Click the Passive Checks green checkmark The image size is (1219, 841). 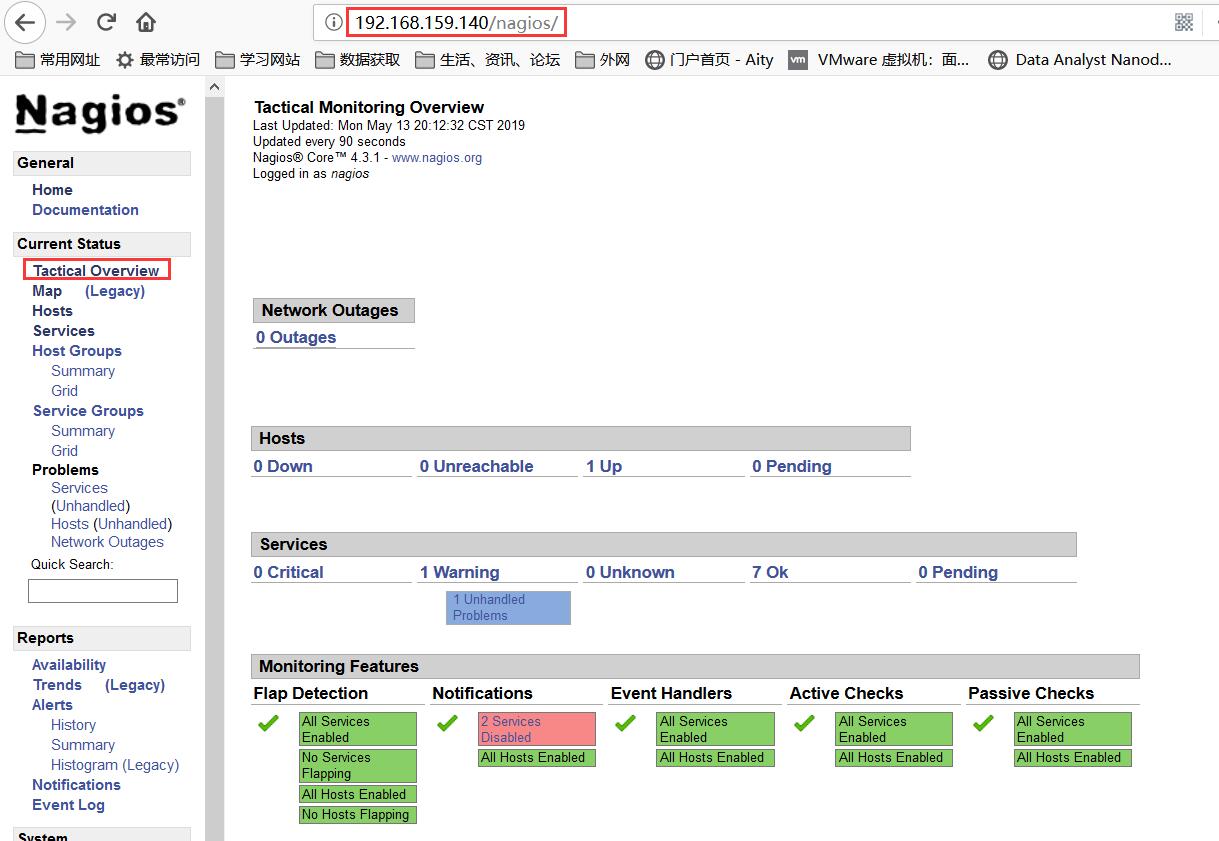click(x=983, y=723)
